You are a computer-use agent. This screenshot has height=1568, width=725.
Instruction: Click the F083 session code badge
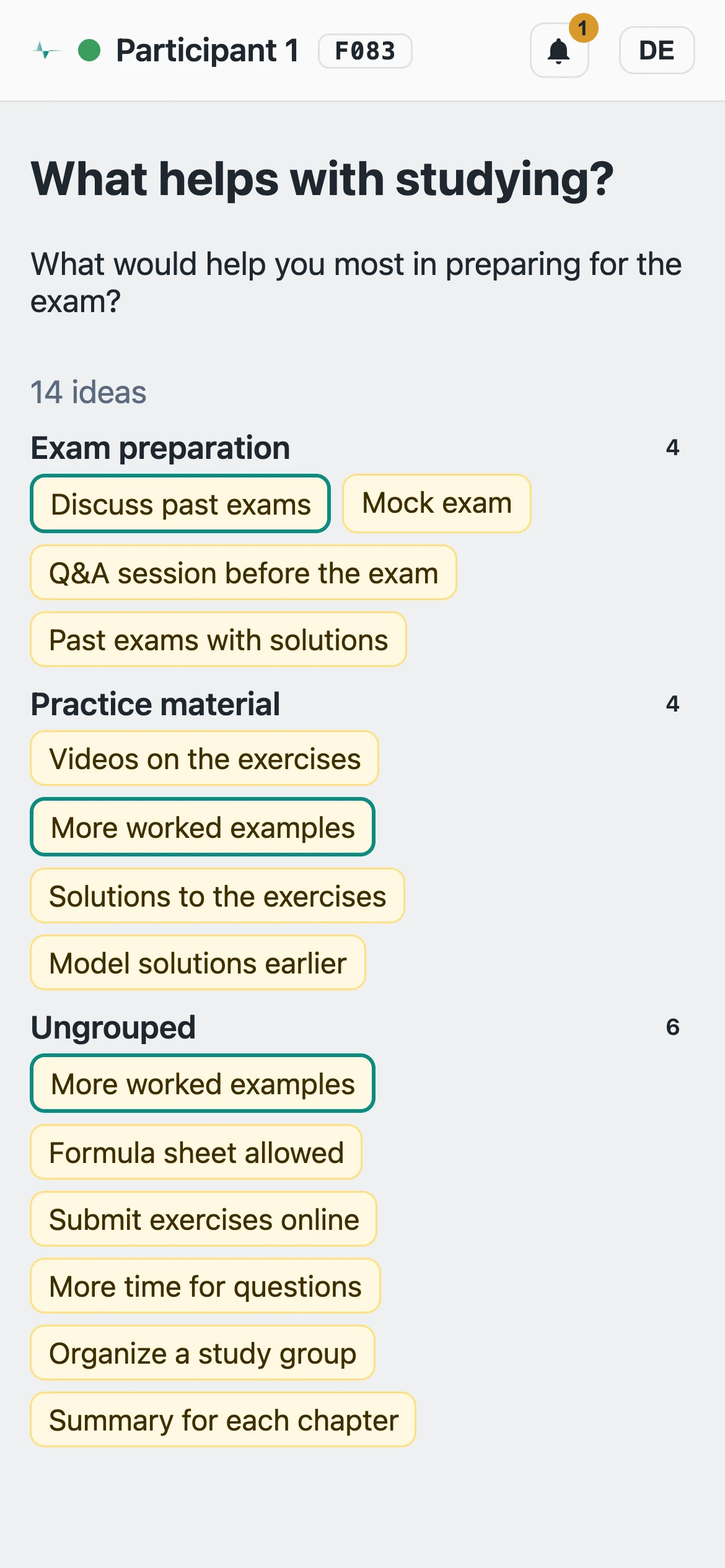tap(365, 51)
